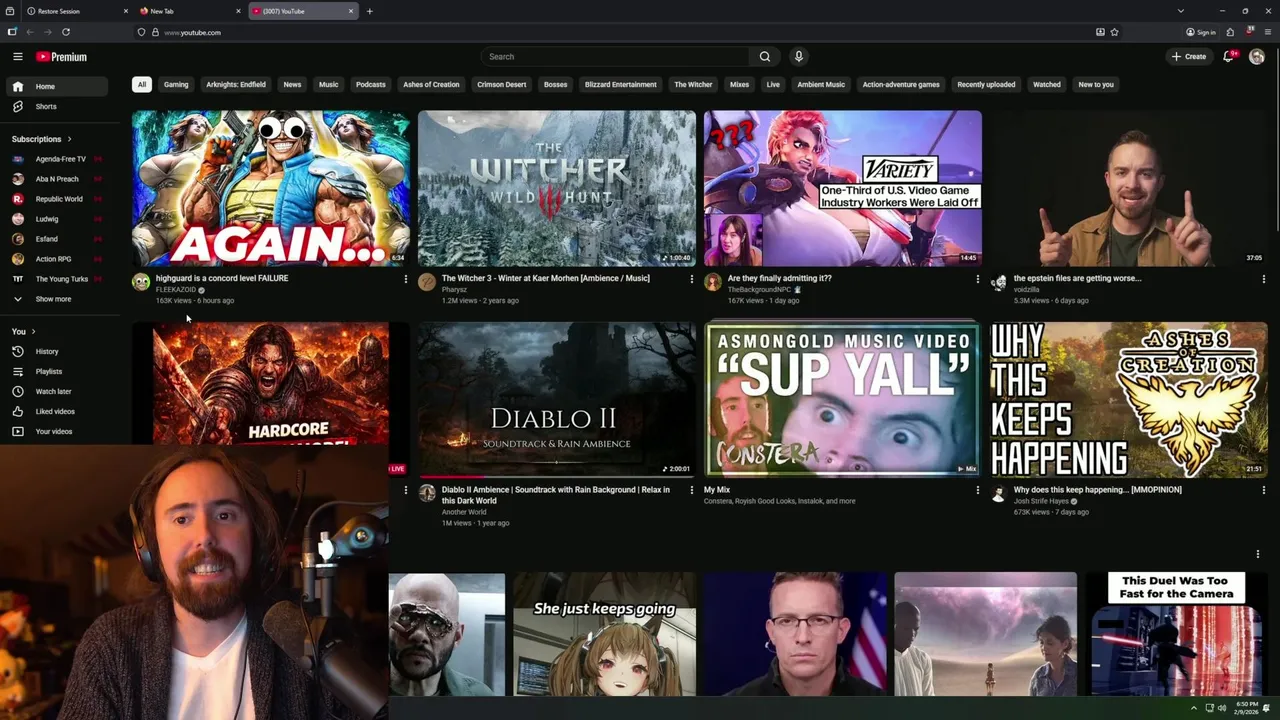Screen dimensions: 1280x720
Task: Click inside the YouTube search field
Action: 615,57
